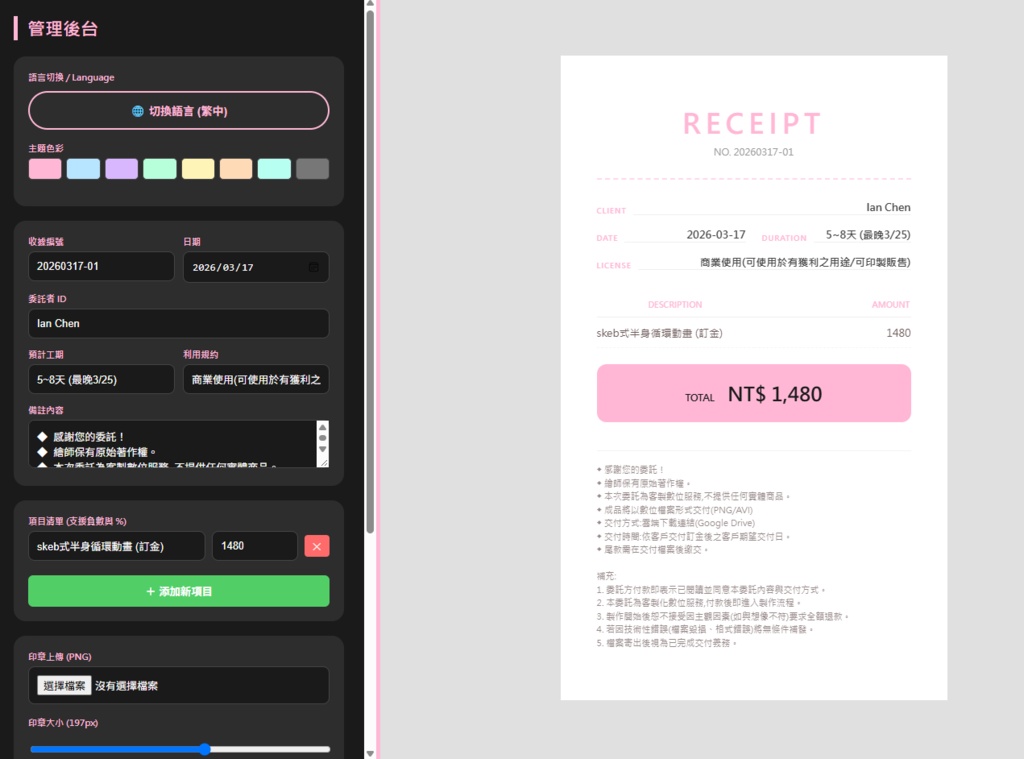
Task: Click the 印章大小 slider handle
Action: [204, 749]
